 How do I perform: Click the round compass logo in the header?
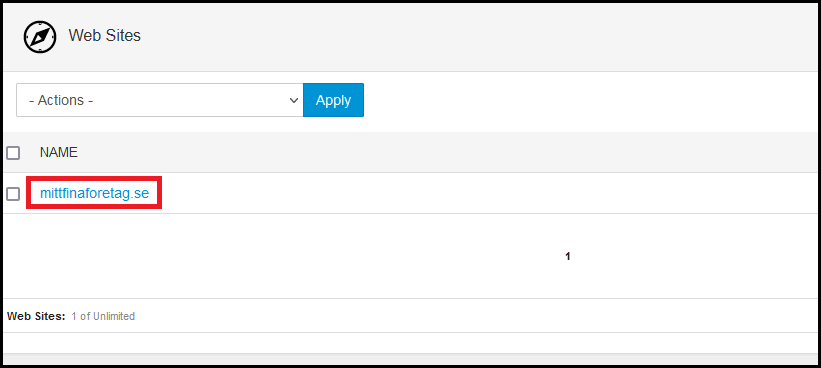40,37
